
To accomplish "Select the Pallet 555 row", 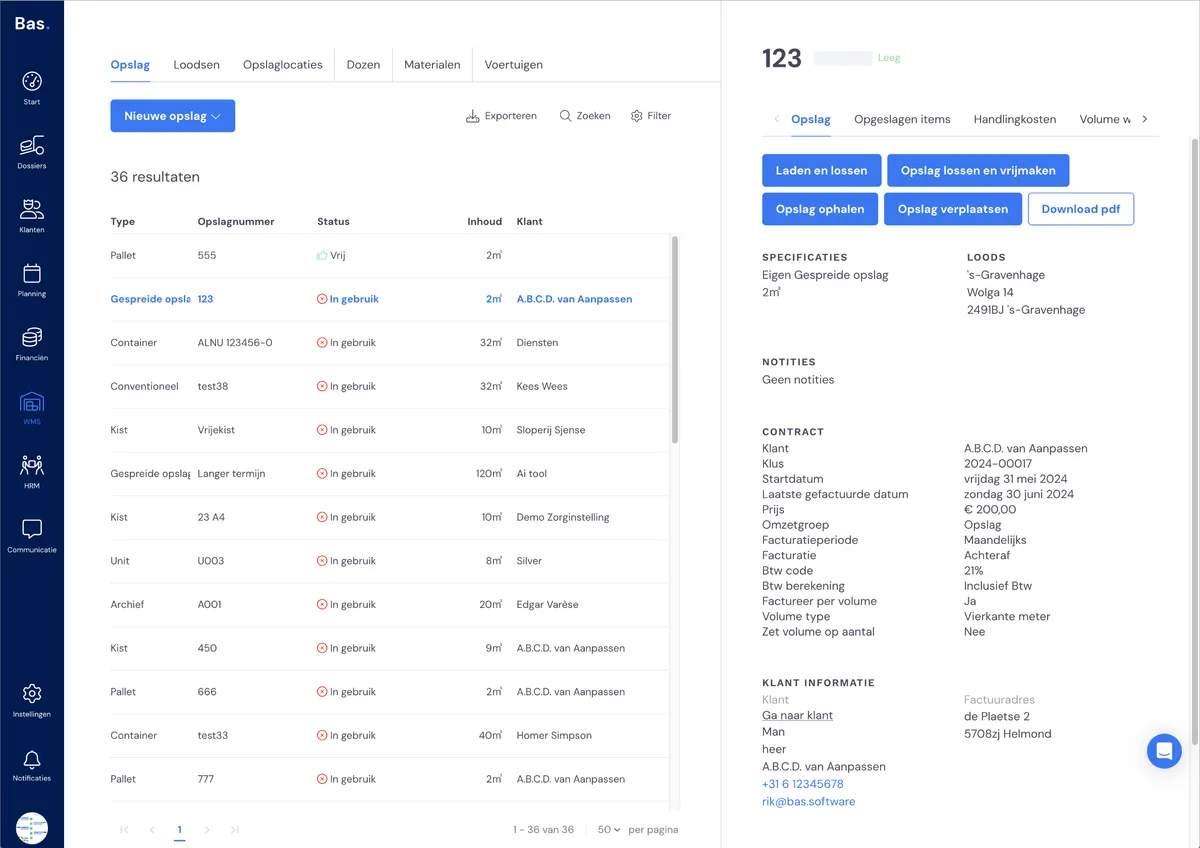I will point(390,256).
